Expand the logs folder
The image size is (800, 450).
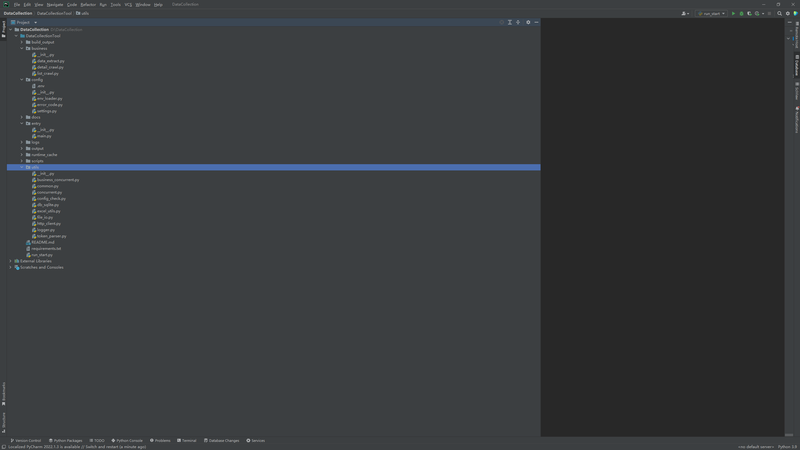click(21, 142)
